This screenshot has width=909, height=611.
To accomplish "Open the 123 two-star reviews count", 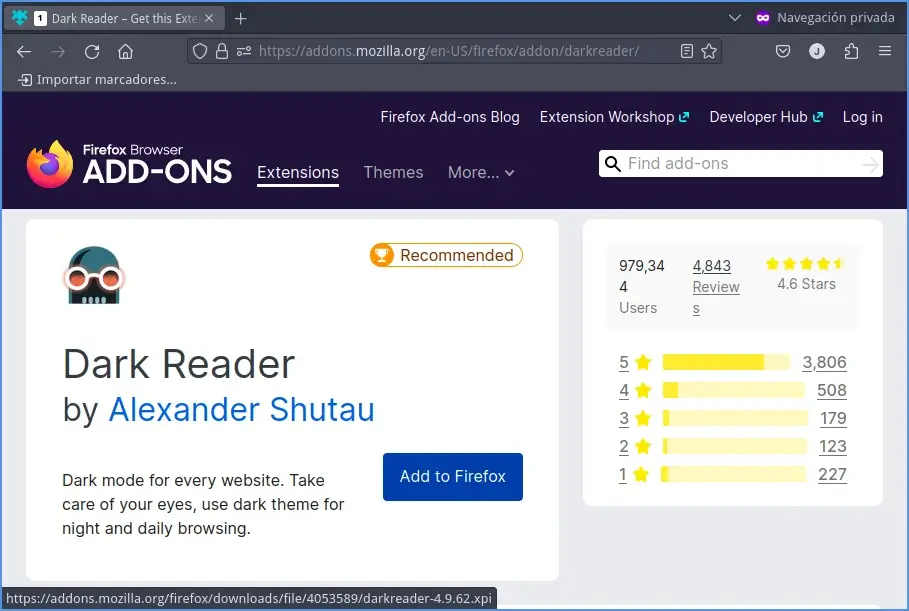I will [x=833, y=446].
